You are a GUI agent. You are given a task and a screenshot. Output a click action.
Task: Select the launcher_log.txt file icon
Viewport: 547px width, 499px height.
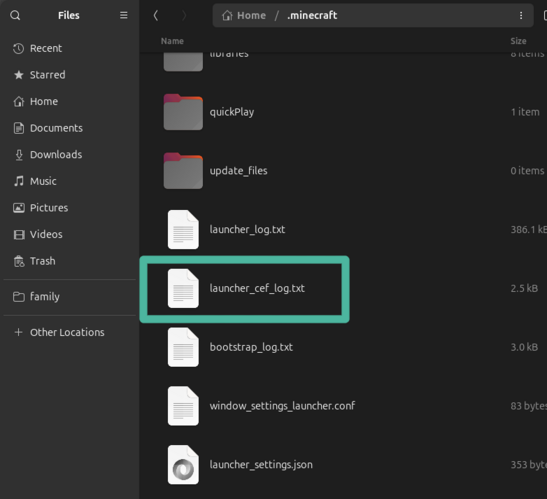point(183,229)
